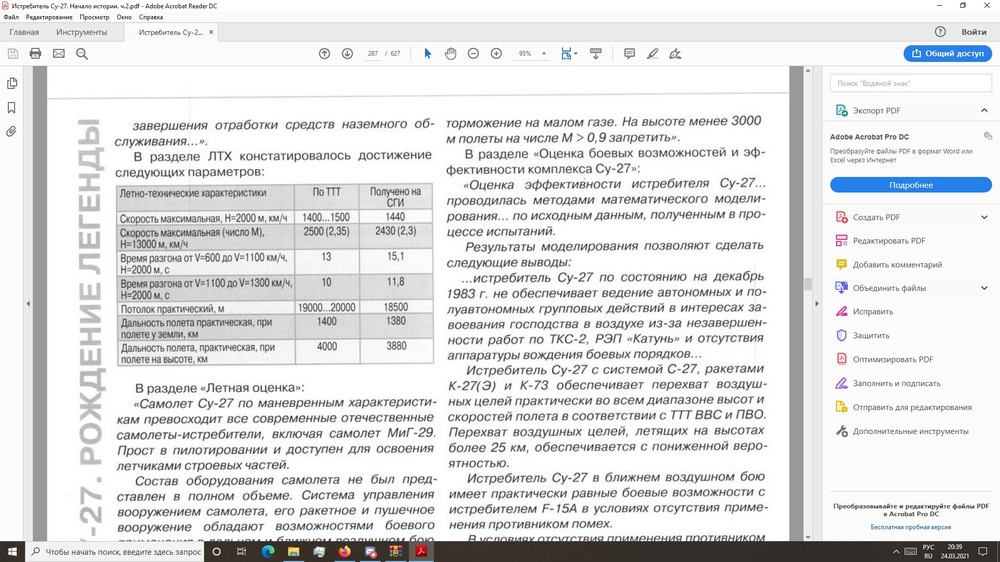The height and width of the screenshot is (562, 1000).
Task: Print the document with the printer icon
Action: [36, 54]
